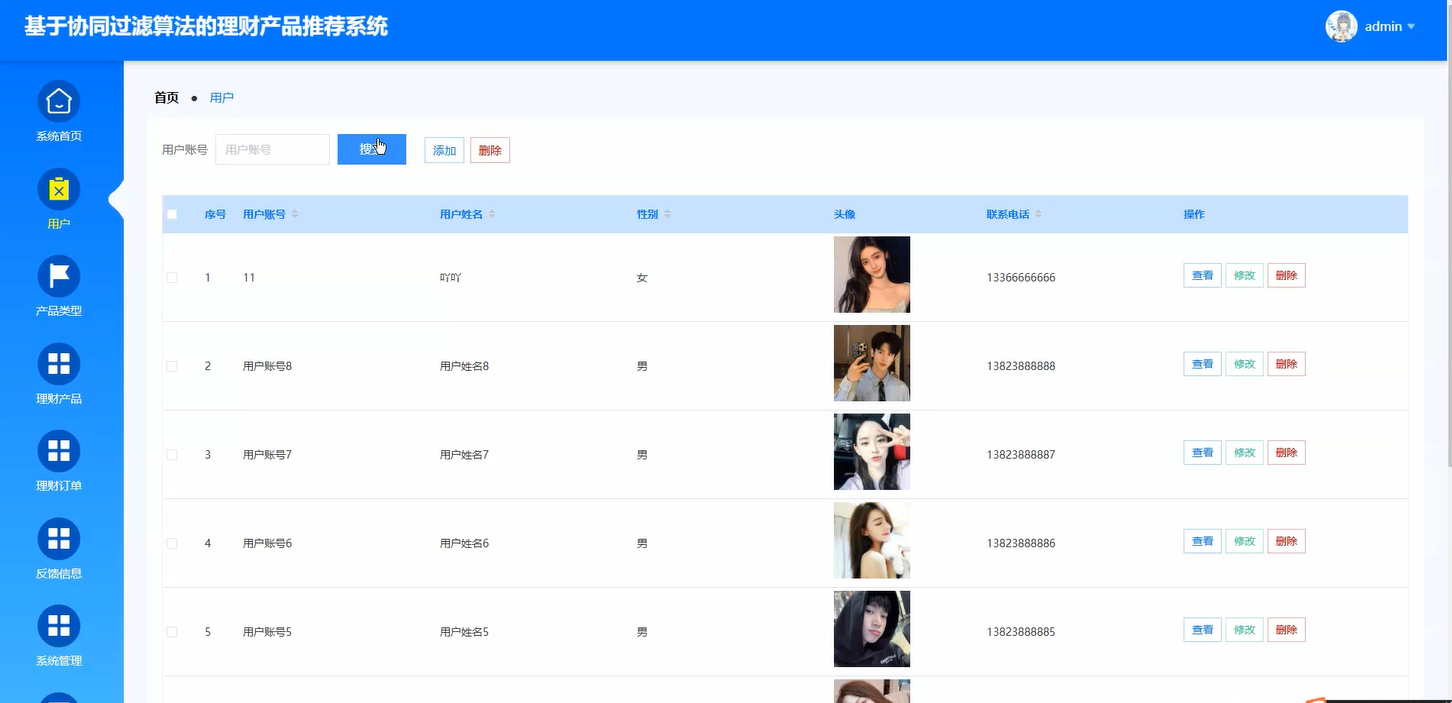Open avatar photo of 用户姓名5
This screenshot has height=703, width=1452.
(872, 629)
